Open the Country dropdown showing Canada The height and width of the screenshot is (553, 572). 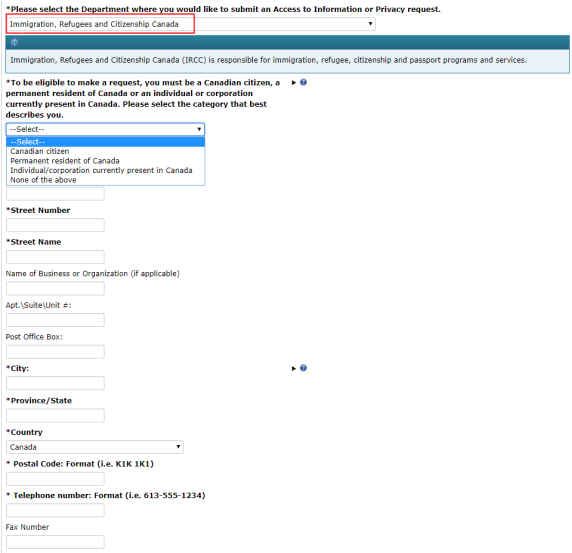click(95, 447)
